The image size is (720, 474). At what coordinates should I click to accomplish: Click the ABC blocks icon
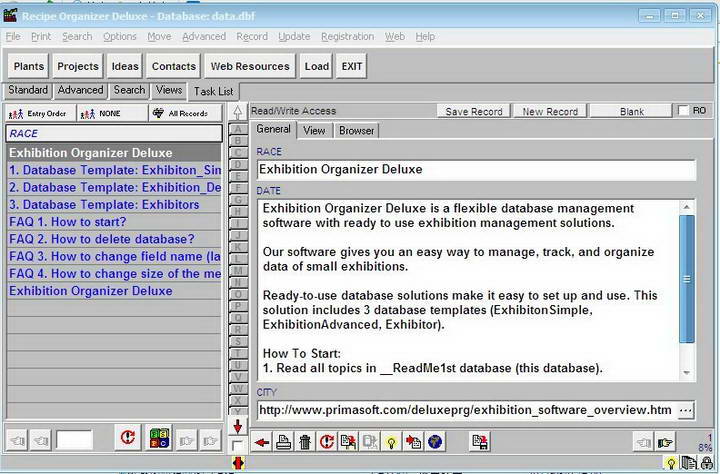coord(159,438)
